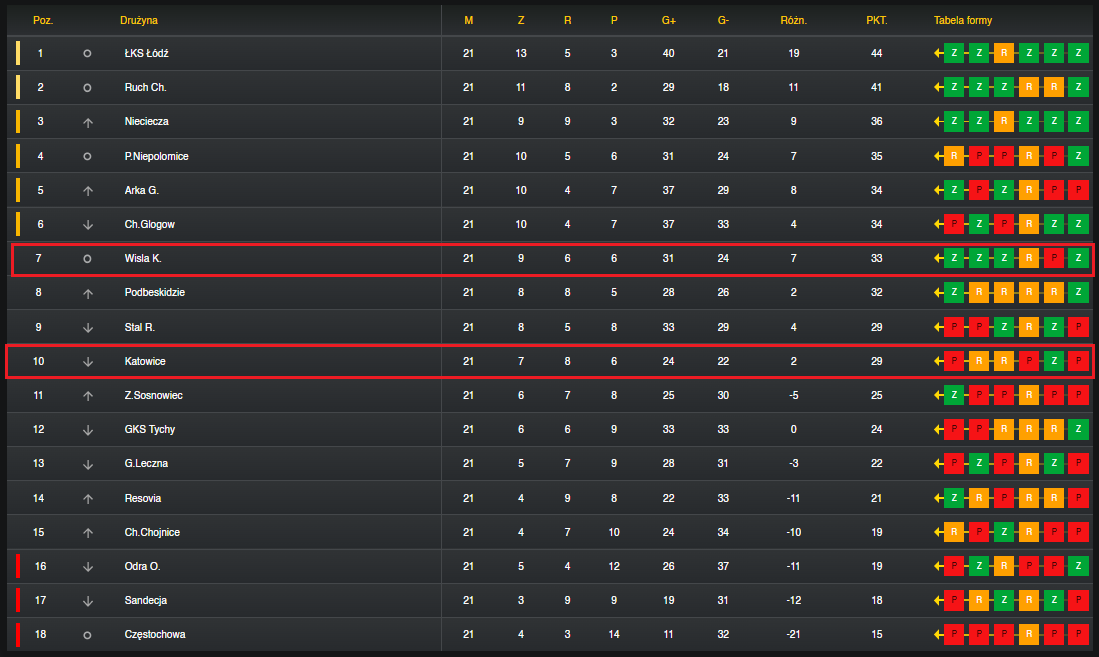Click the unchanged circle icon beside Wisla K.

point(87,259)
